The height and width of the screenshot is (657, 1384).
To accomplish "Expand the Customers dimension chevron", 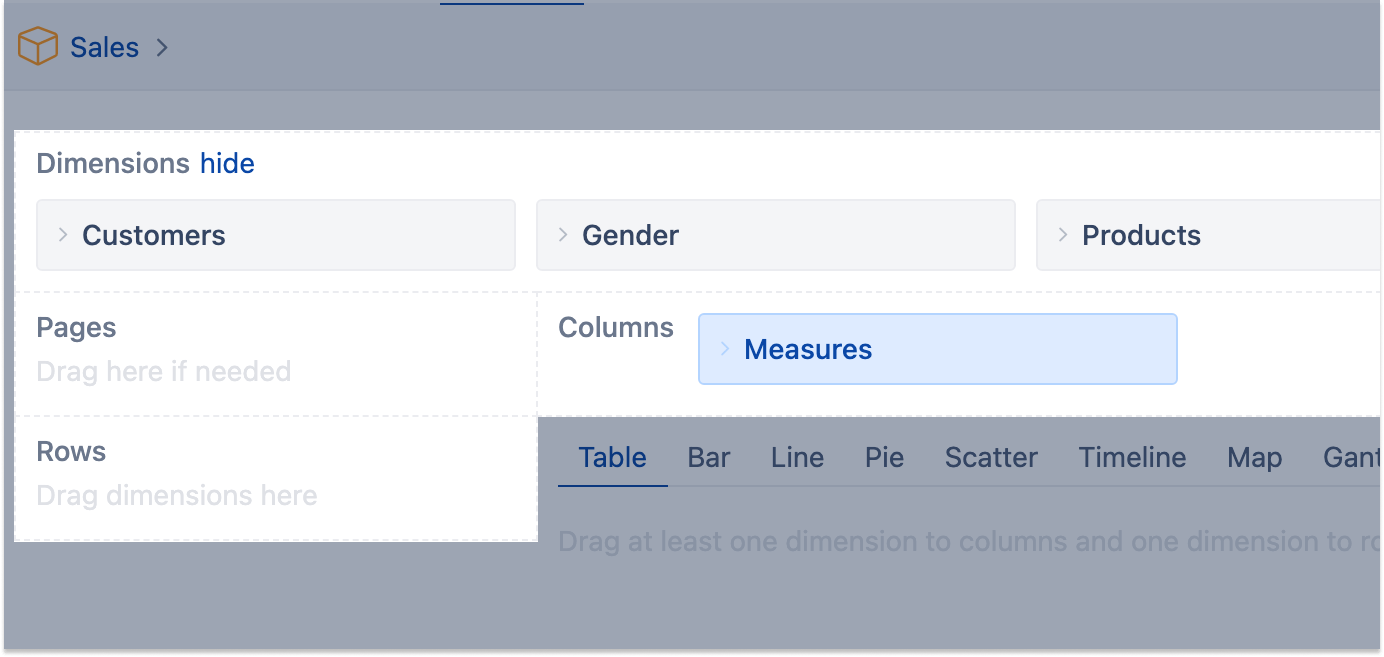I will coord(63,235).
